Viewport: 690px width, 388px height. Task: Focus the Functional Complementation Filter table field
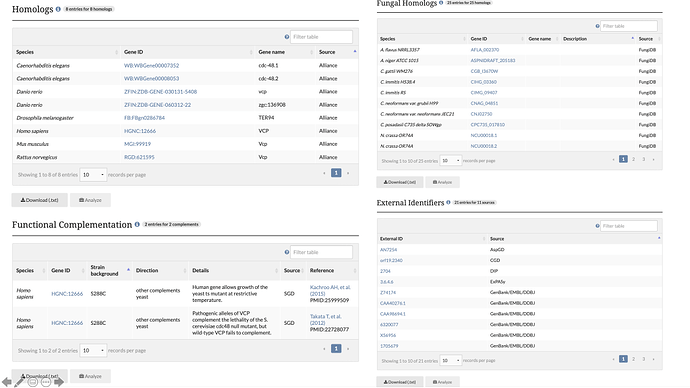(321, 252)
